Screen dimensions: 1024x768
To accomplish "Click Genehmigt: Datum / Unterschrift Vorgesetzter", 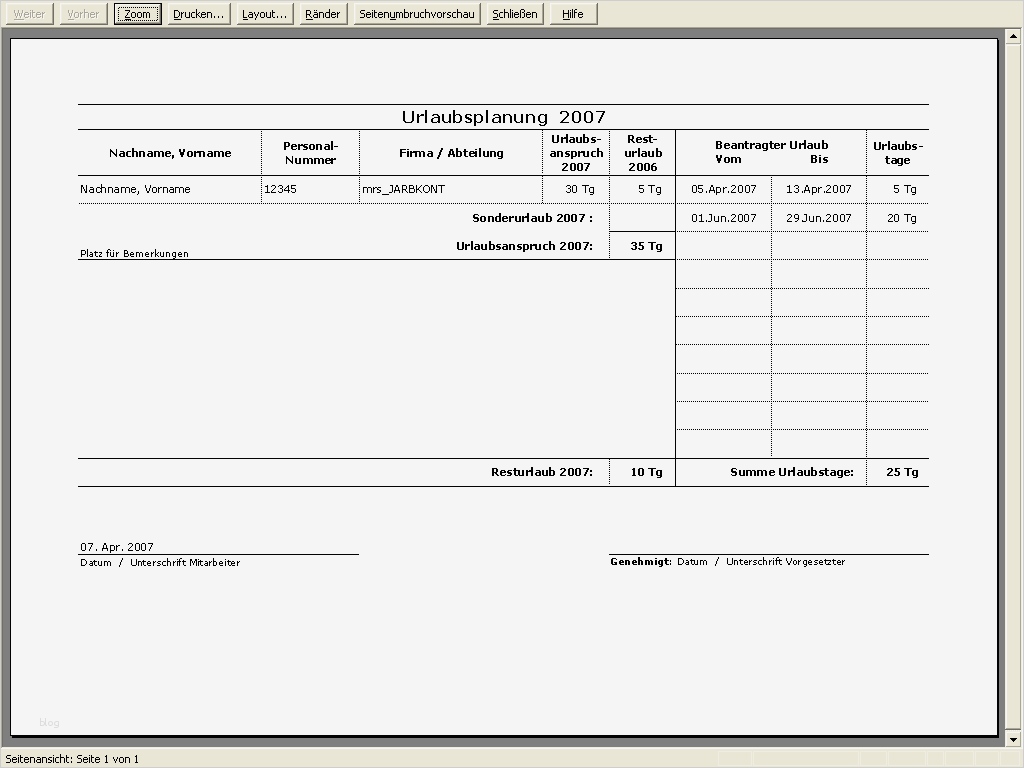I will click(x=728, y=562).
